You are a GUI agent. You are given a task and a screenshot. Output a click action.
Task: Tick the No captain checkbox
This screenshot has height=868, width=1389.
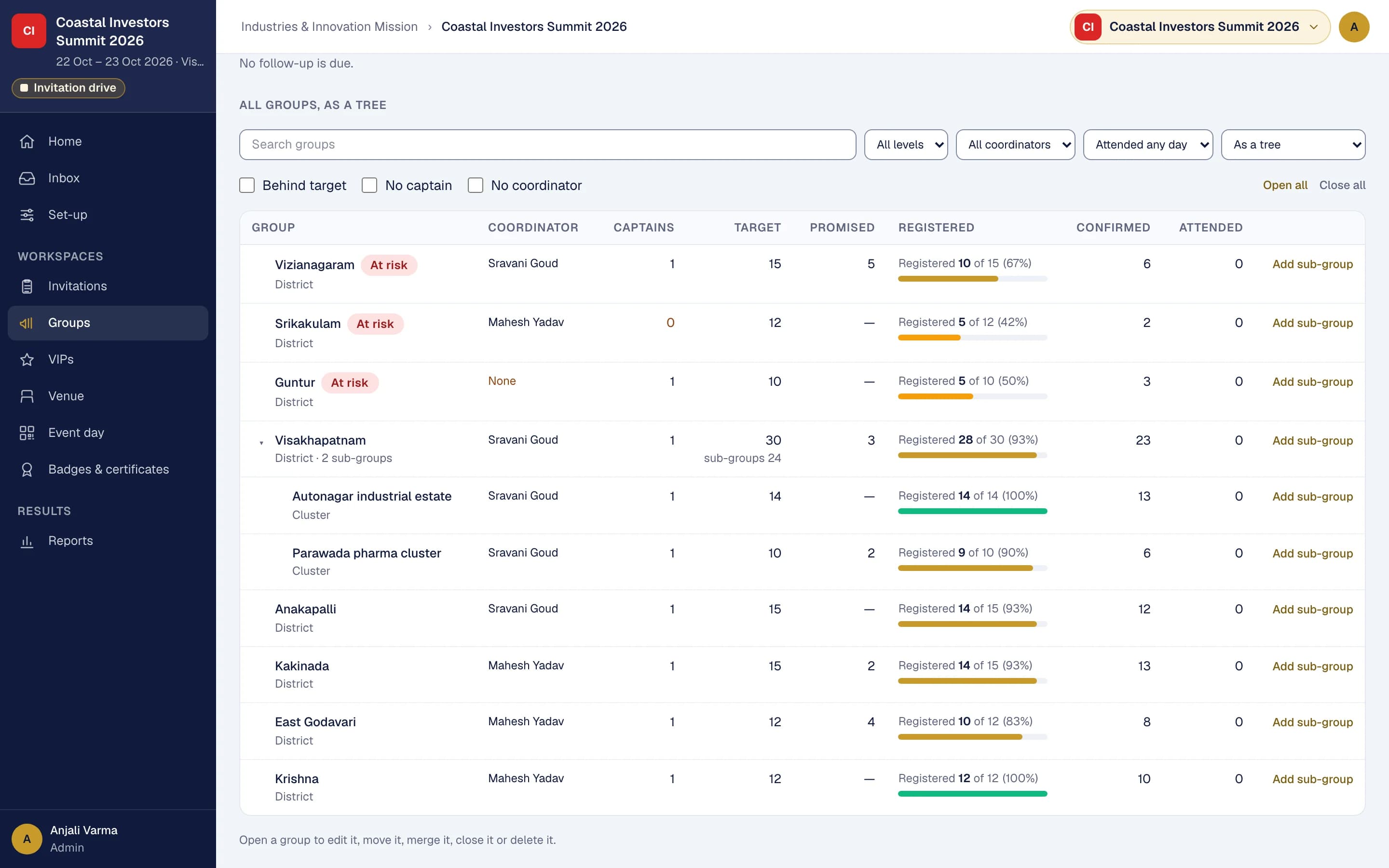369,186
